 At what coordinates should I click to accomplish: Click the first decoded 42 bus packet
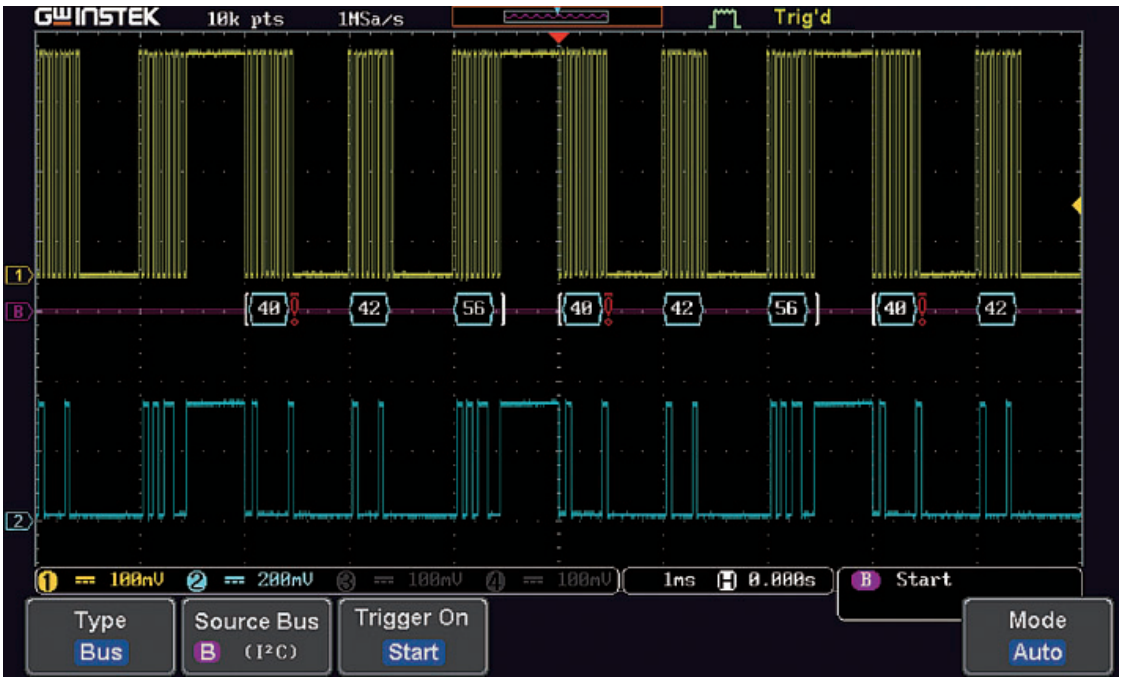pos(369,309)
